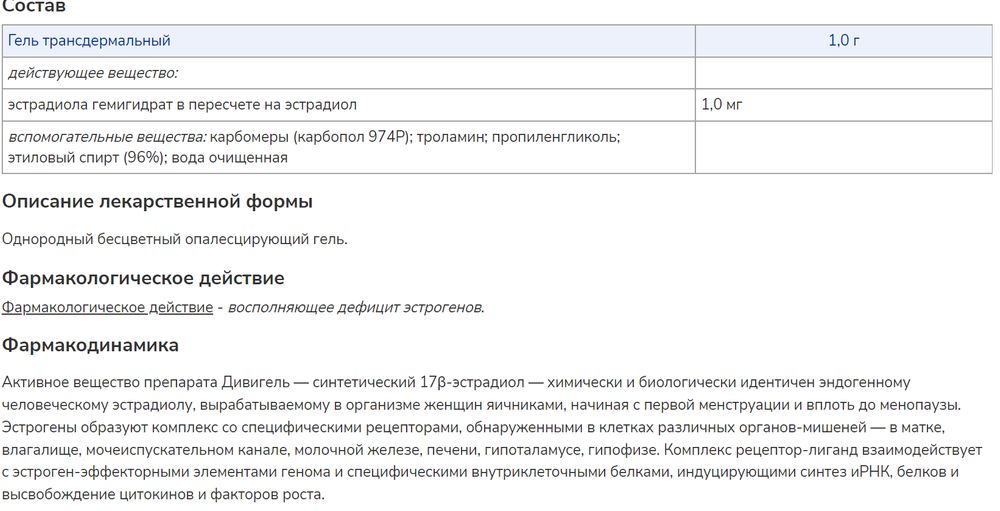Click the 'Описание лекарственной формы' heading
Image resolution: width=1000 pixels, height=511 pixels.
coord(158,202)
